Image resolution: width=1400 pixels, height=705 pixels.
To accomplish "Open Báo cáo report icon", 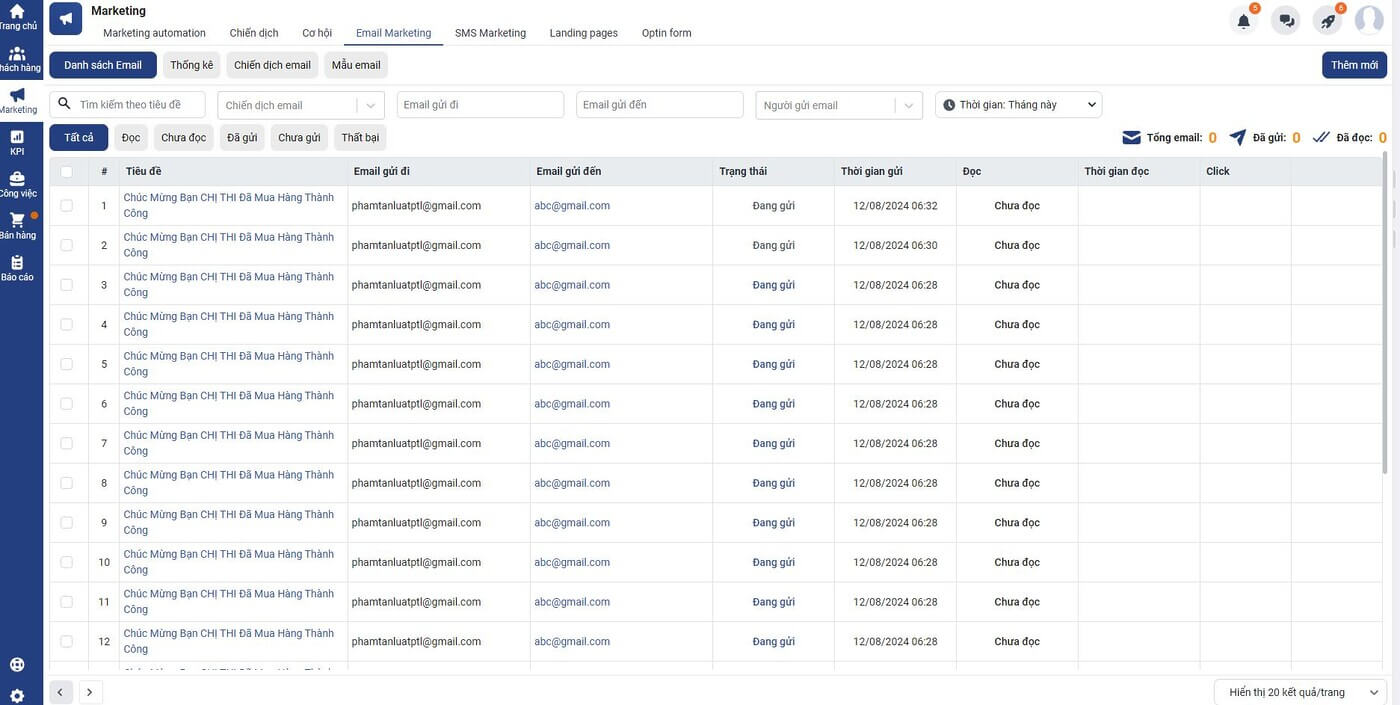I will click(x=17, y=267).
